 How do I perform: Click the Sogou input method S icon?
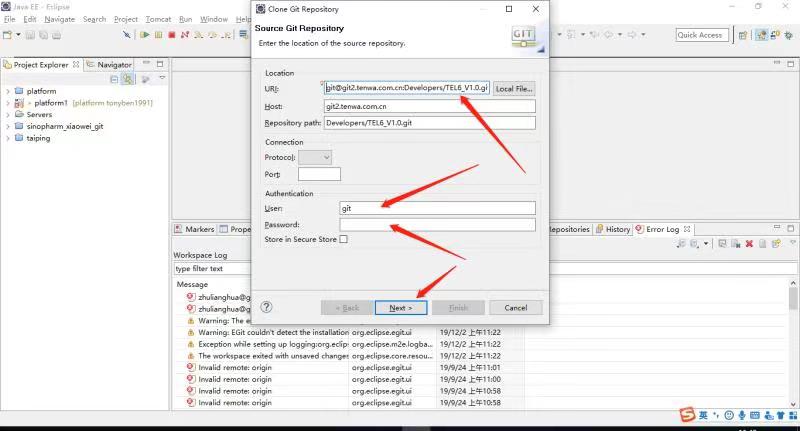[x=687, y=415]
